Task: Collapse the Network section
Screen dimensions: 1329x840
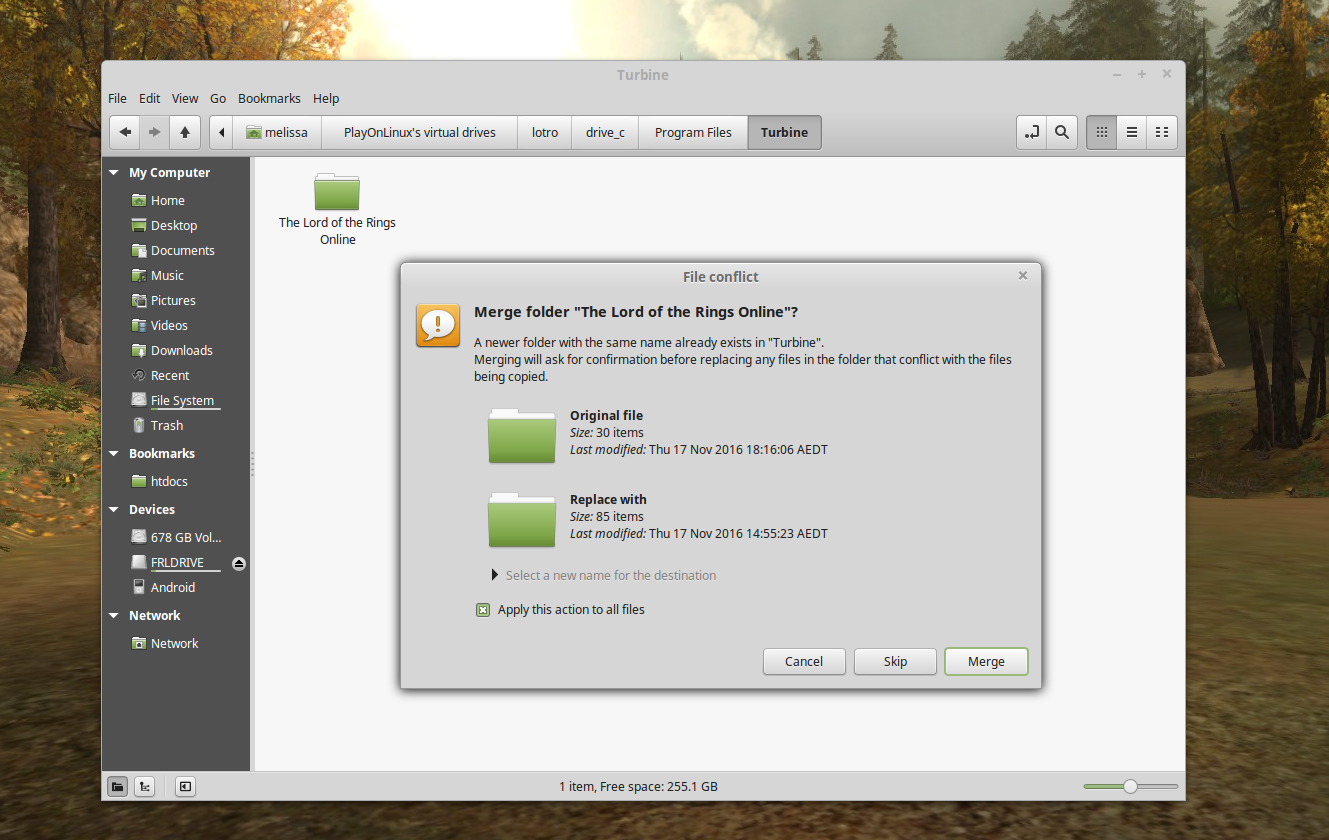Action: pyautogui.click(x=115, y=616)
